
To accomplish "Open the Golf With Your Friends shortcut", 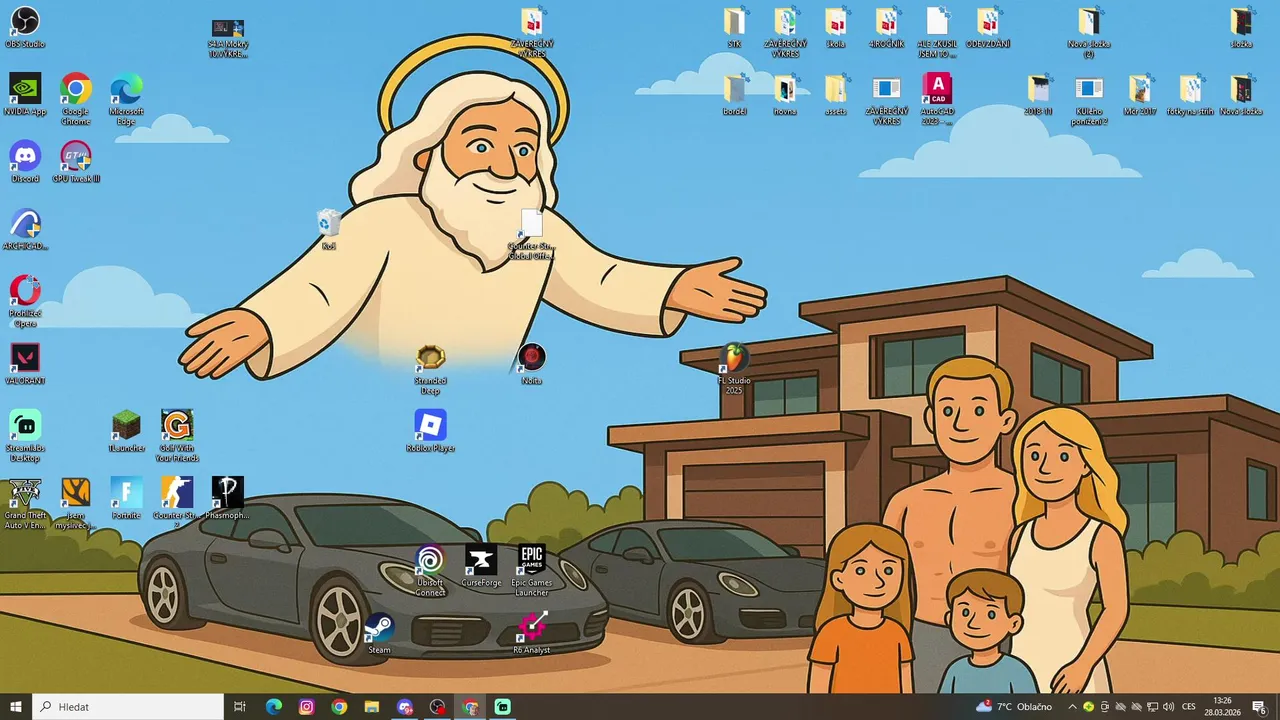I will 177,435.
